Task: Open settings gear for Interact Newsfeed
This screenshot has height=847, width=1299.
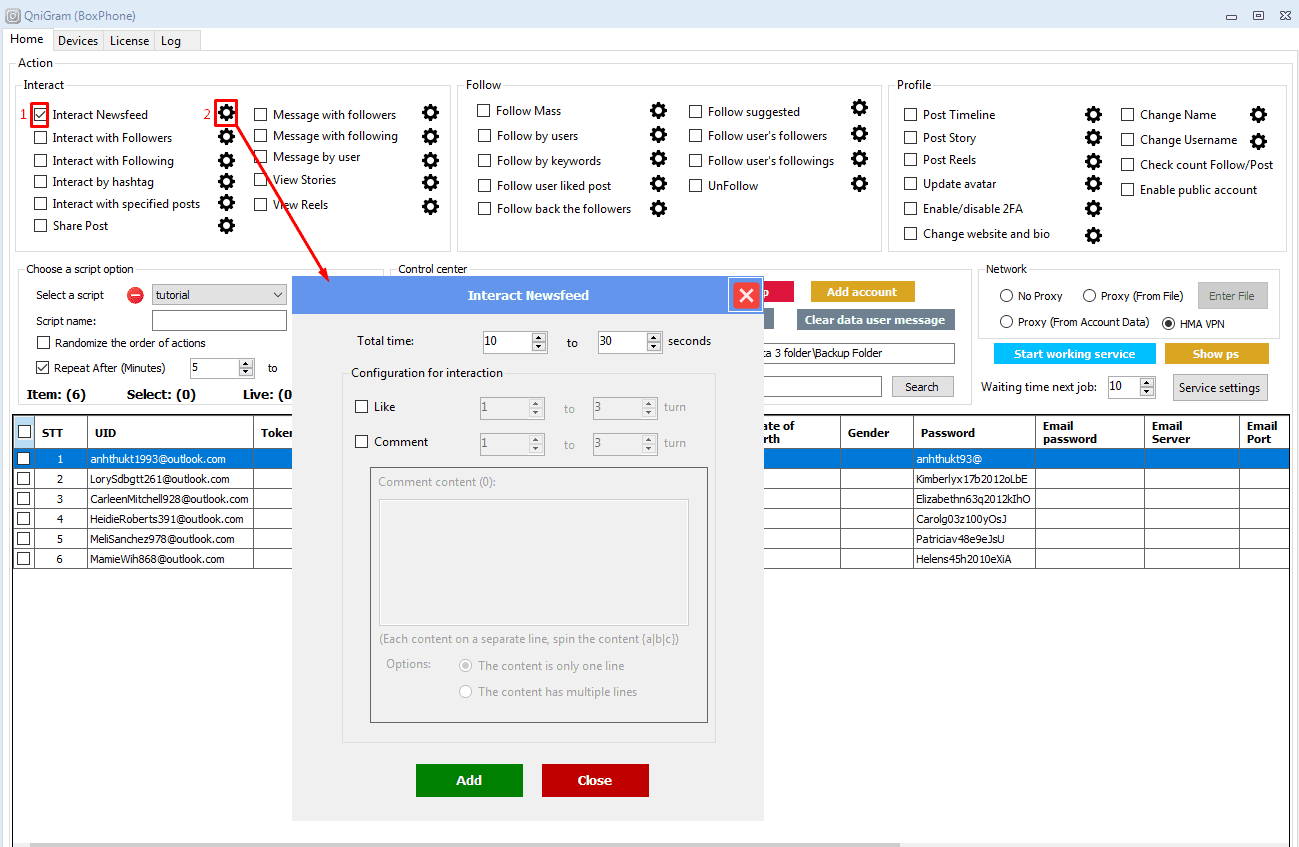Action: [227, 112]
